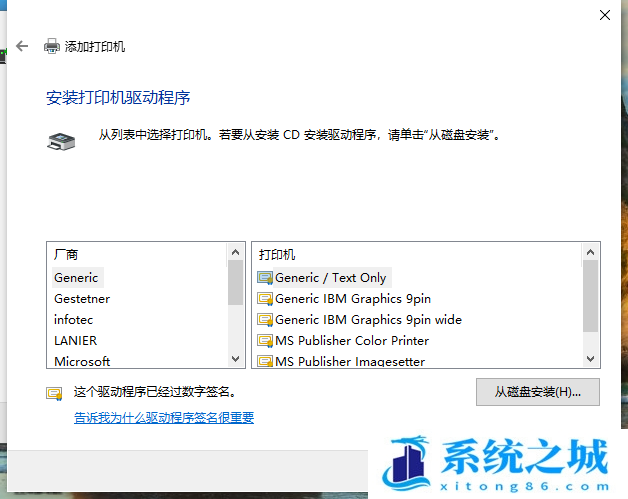Viewport: 628px width, 499px height.
Task: Click the Generic / Text Only driver icon
Action: pos(265,278)
